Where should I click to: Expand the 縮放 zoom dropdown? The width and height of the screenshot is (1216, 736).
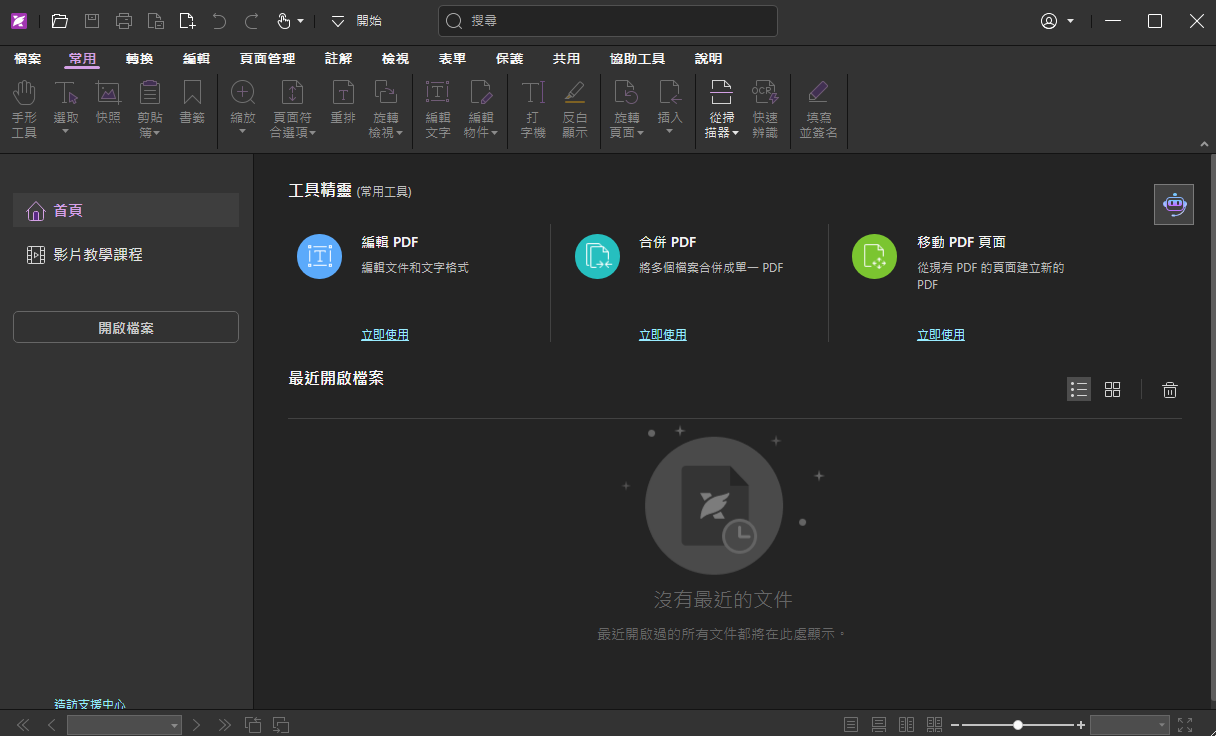tap(242, 132)
